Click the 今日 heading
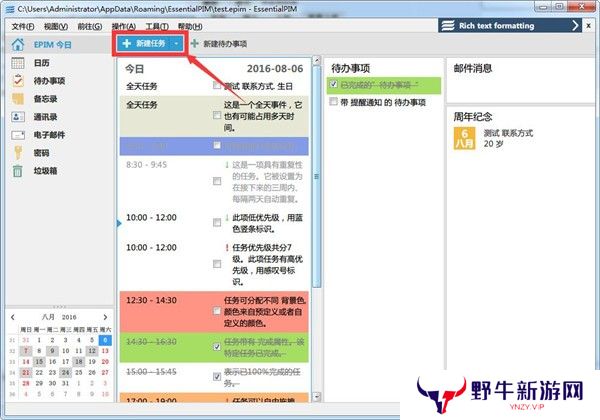The width and height of the screenshot is (600, 420). click(x=134, y=69)
